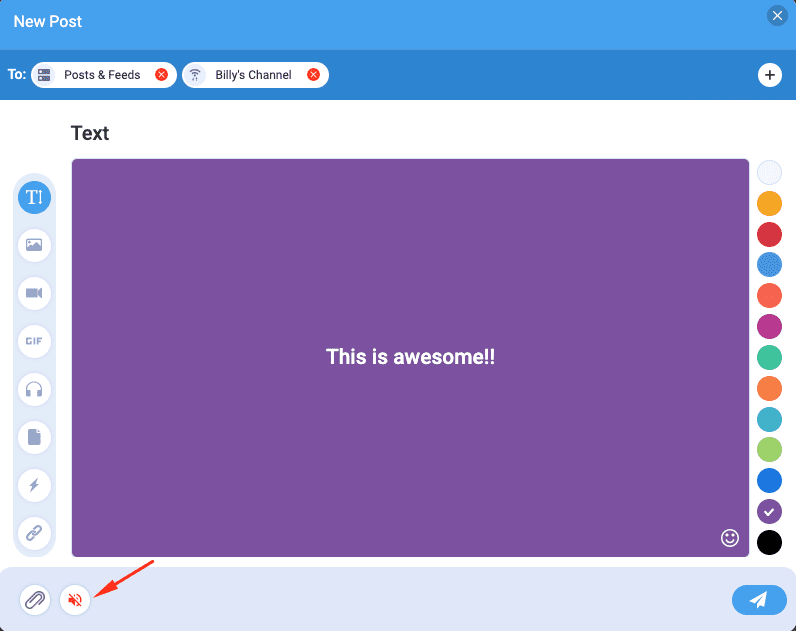The image size is (796, 631).
Task: Choose the dark red background color
Action: point(769,234)
